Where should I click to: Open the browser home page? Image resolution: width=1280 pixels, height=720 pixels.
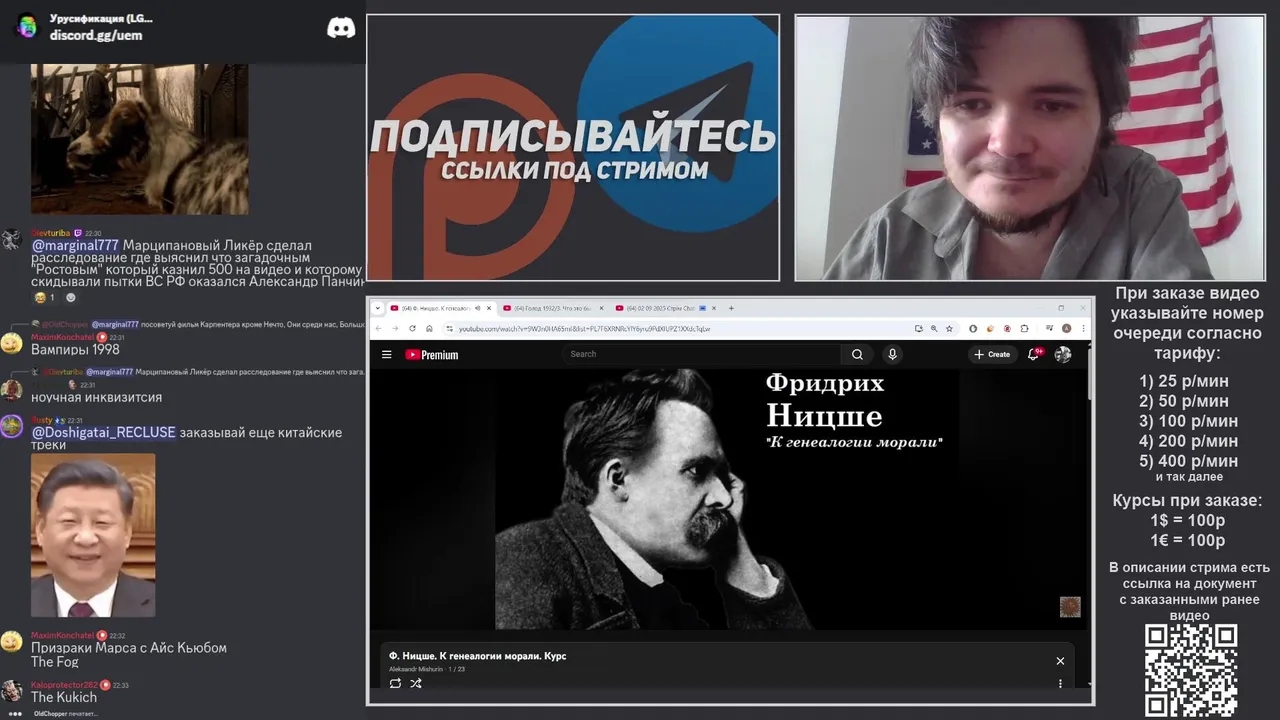coord(428,328)
